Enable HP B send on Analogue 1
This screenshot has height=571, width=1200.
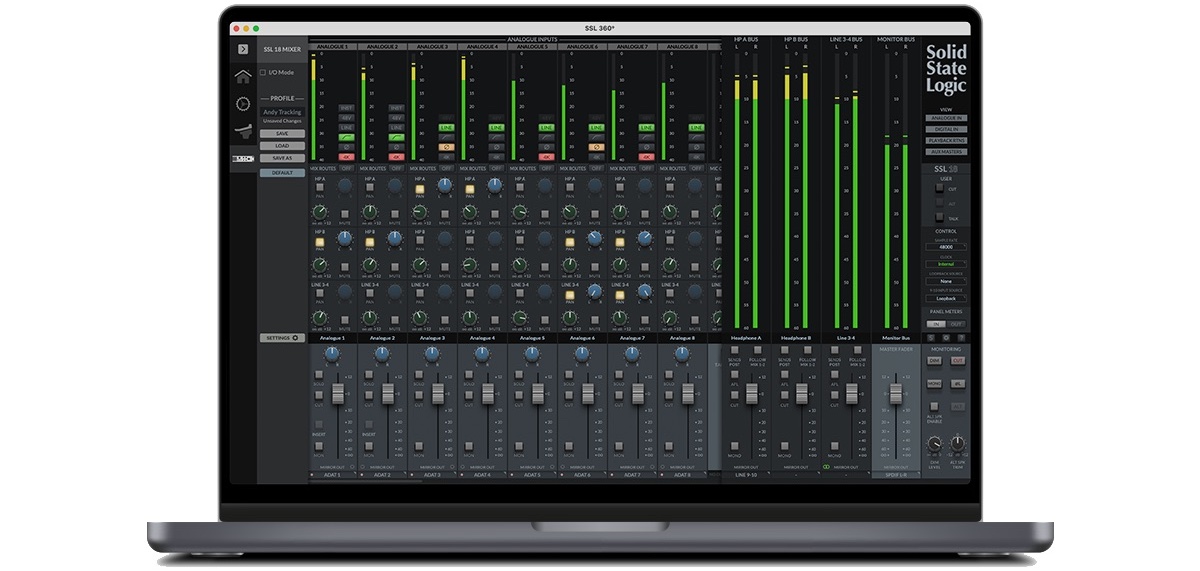pos(320,242)
